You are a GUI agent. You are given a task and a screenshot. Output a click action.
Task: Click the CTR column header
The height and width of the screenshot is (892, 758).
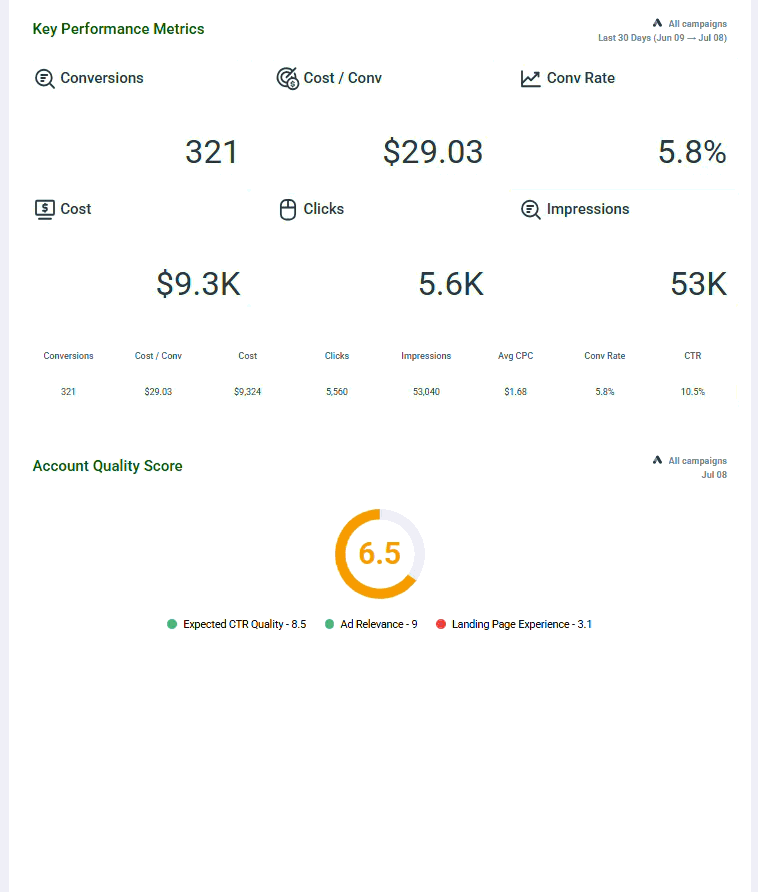coord(693,356)
